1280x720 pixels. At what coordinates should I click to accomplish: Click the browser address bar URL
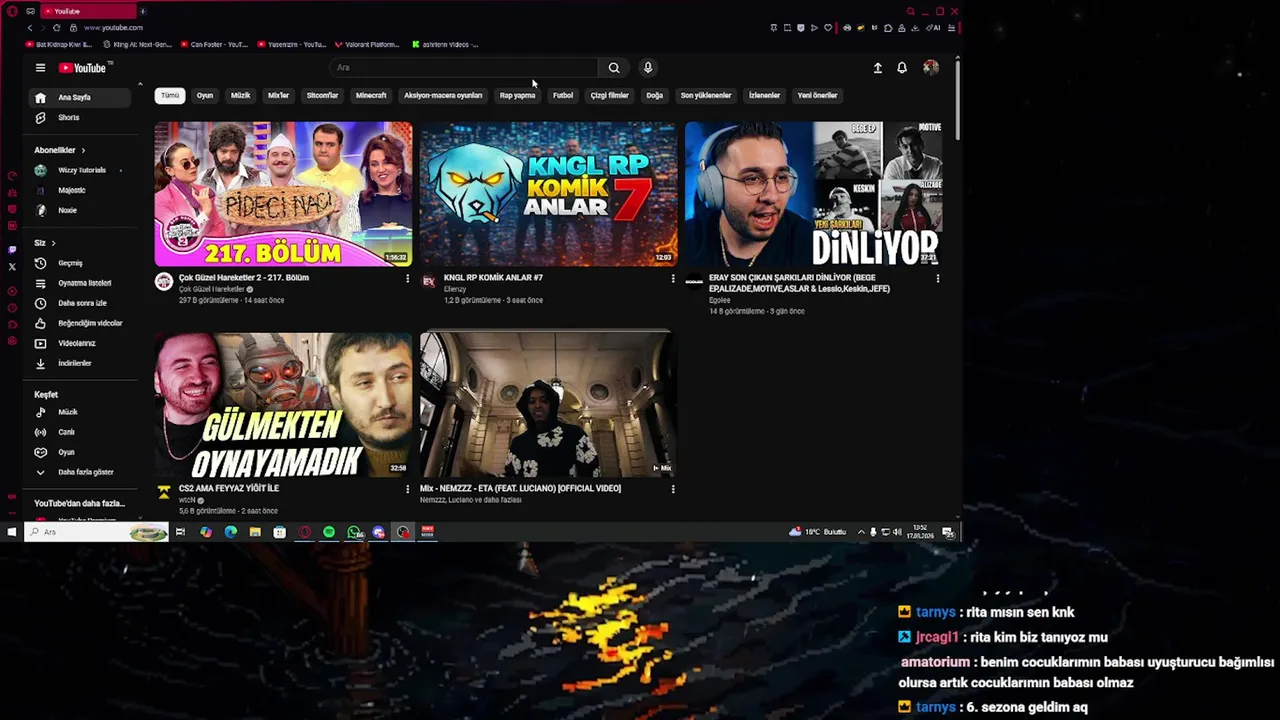[113, 28]
